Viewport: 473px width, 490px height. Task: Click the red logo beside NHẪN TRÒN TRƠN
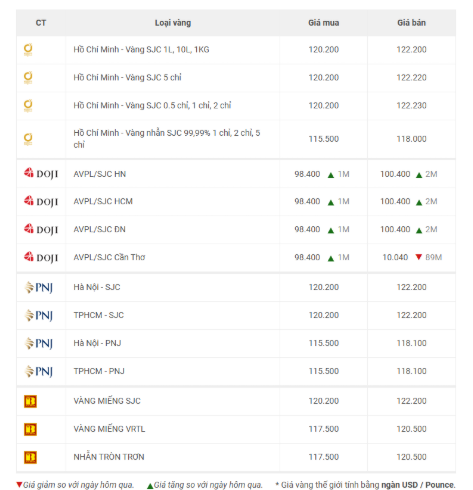[x=30, y=457]
